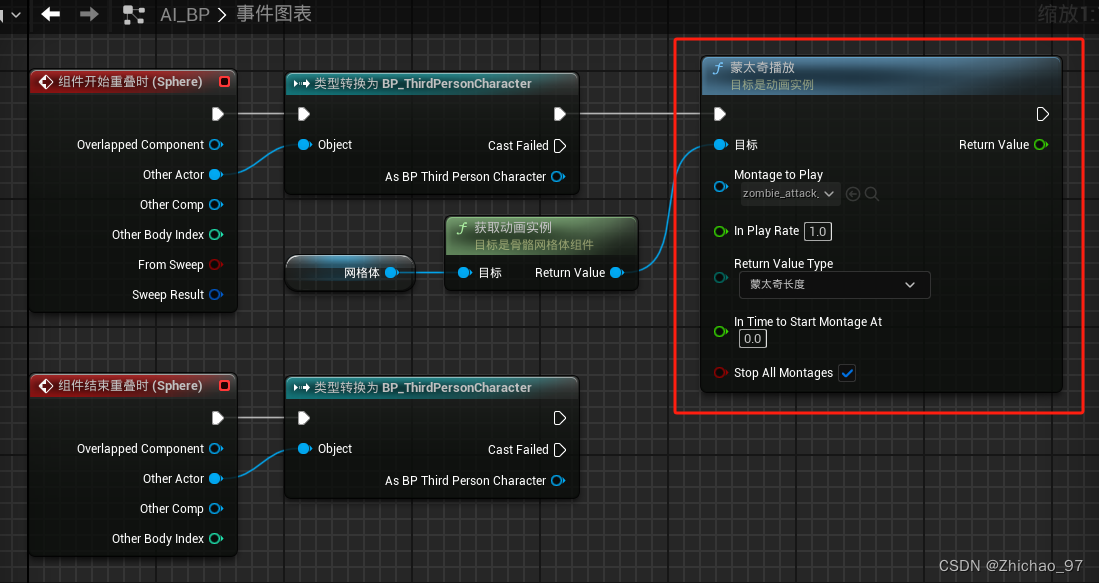Open the Return Value Type dropdown
Viewport: 1099px width, 583px height.
[x=834, y=285]
